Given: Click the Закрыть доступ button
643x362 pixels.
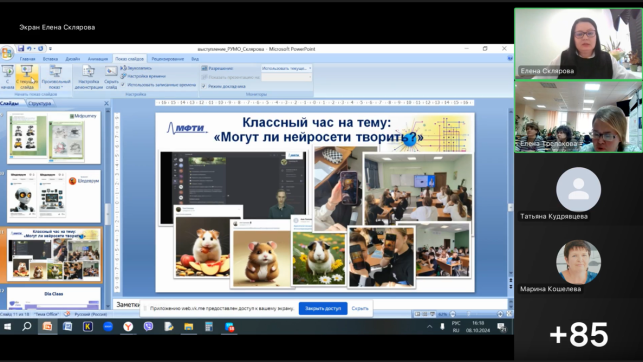Looking at the screenshot, I should (323, 308).
